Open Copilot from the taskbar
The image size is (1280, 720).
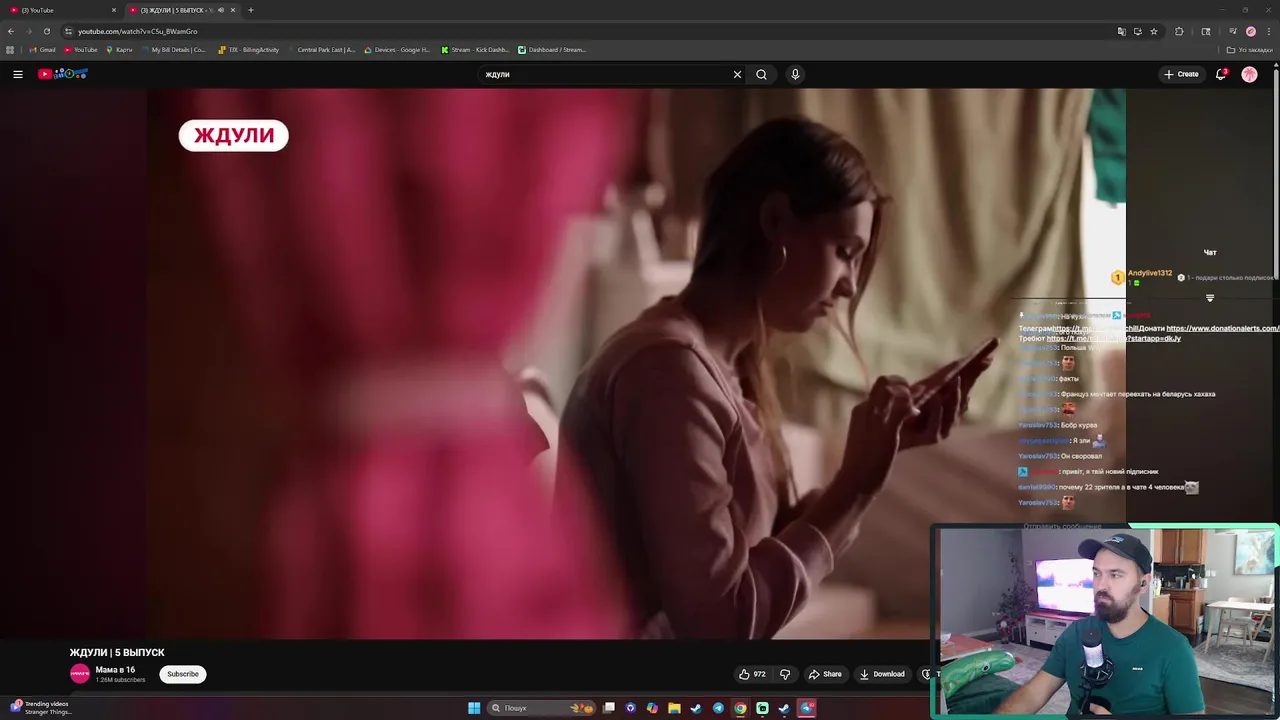(652, 708)
